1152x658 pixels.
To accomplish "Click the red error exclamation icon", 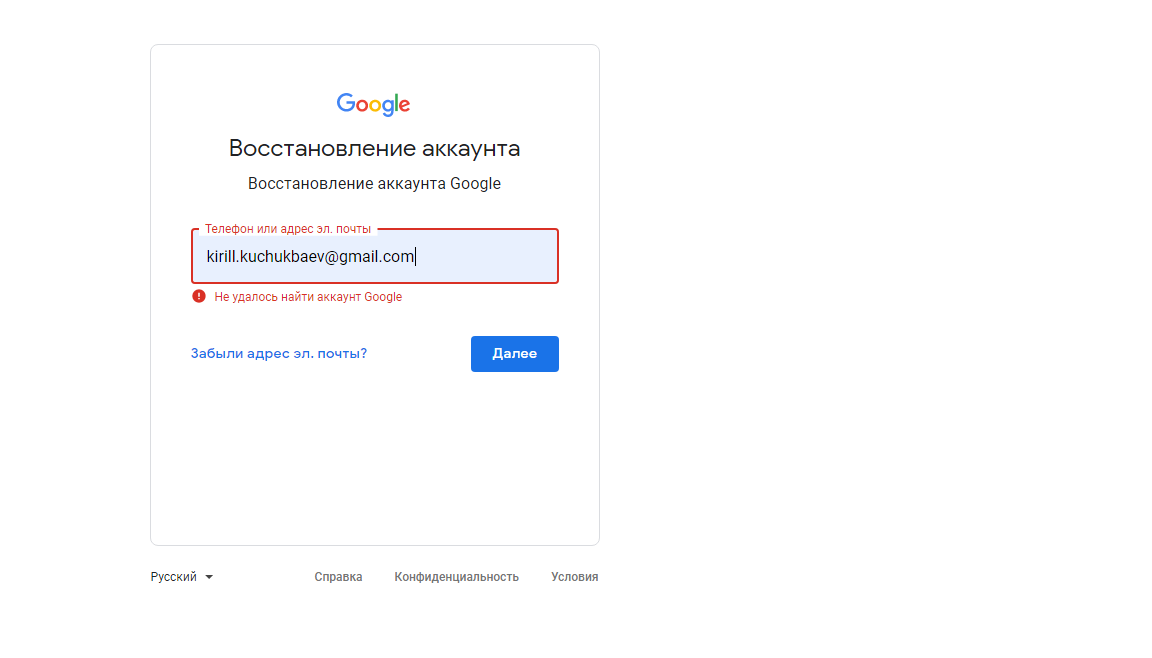I will [199, 297].
